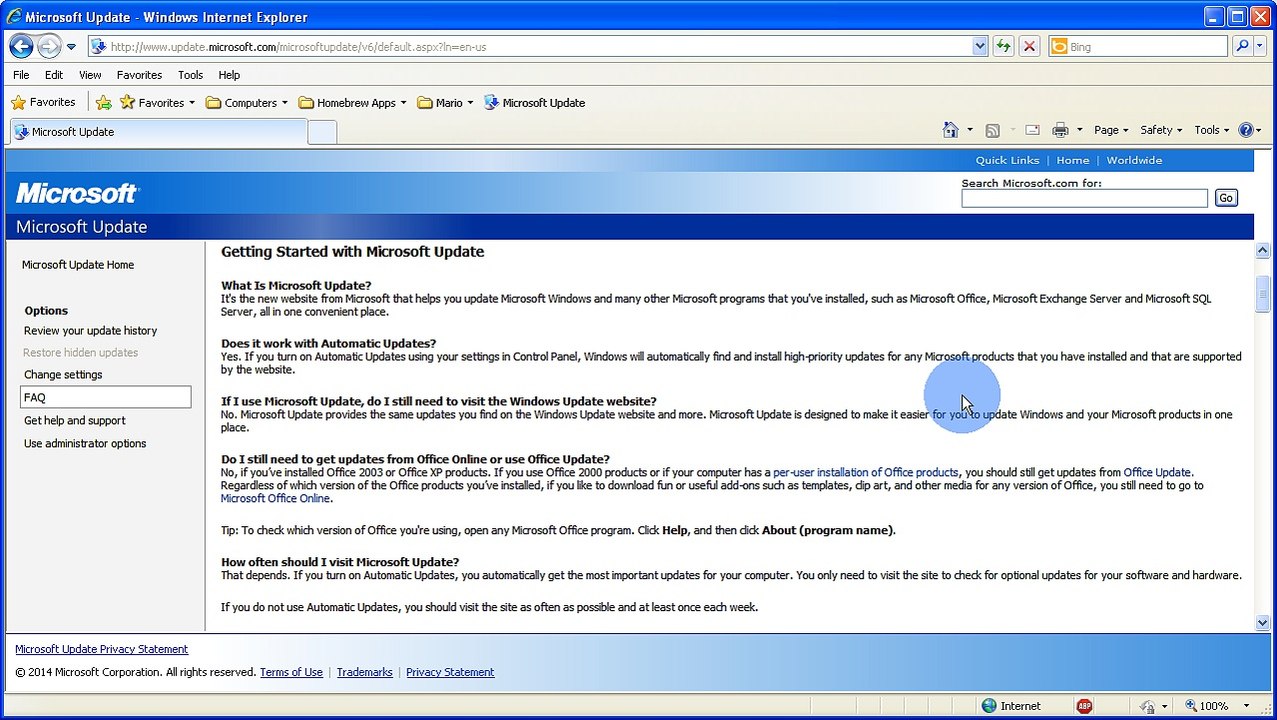
Task: Open the Tools command bar menu
Action: [1212, 130]
